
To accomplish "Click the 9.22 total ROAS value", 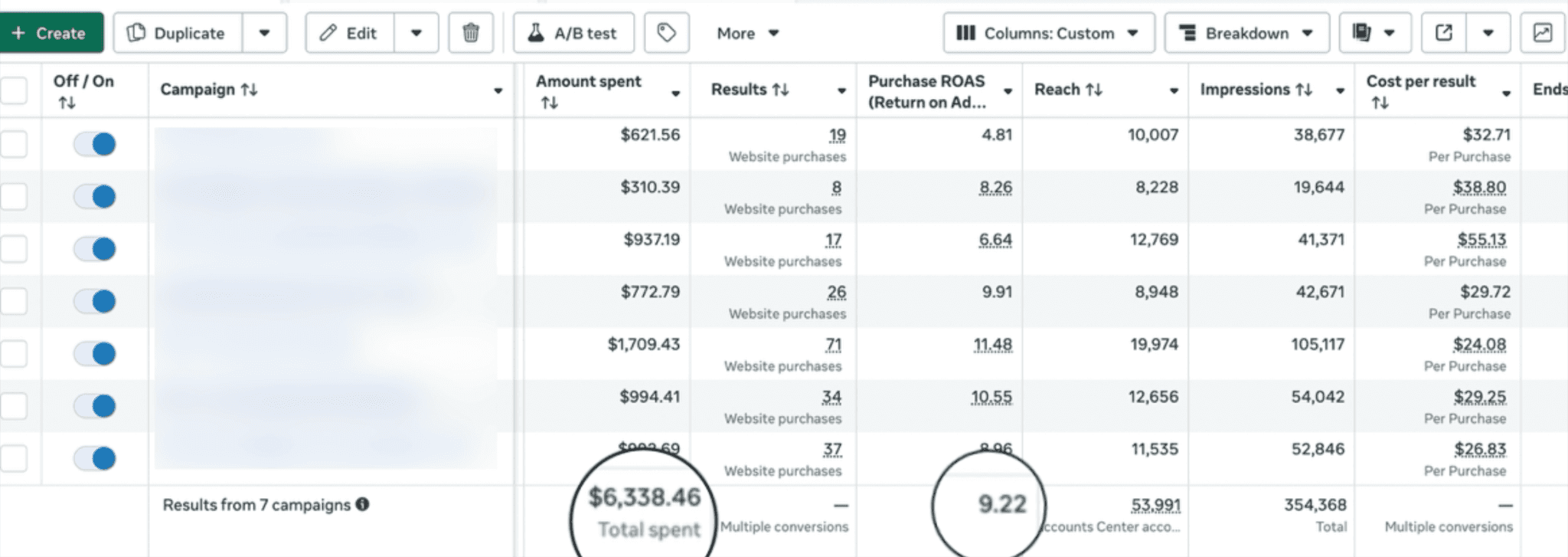I will tap(1002, 504).
